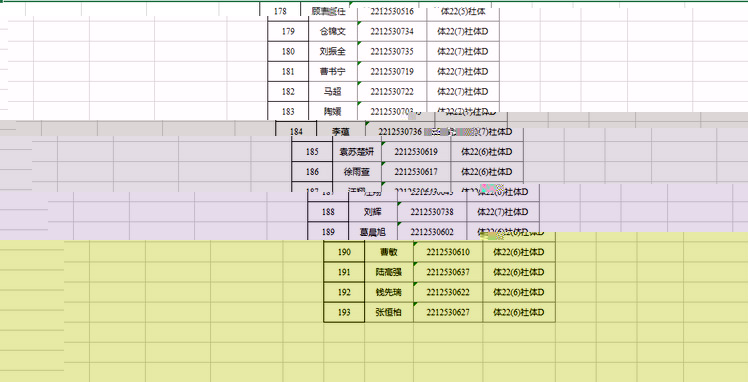
Task: Click class cell 体22(6)社体D in row 193
Action: [x=519, y=312]
